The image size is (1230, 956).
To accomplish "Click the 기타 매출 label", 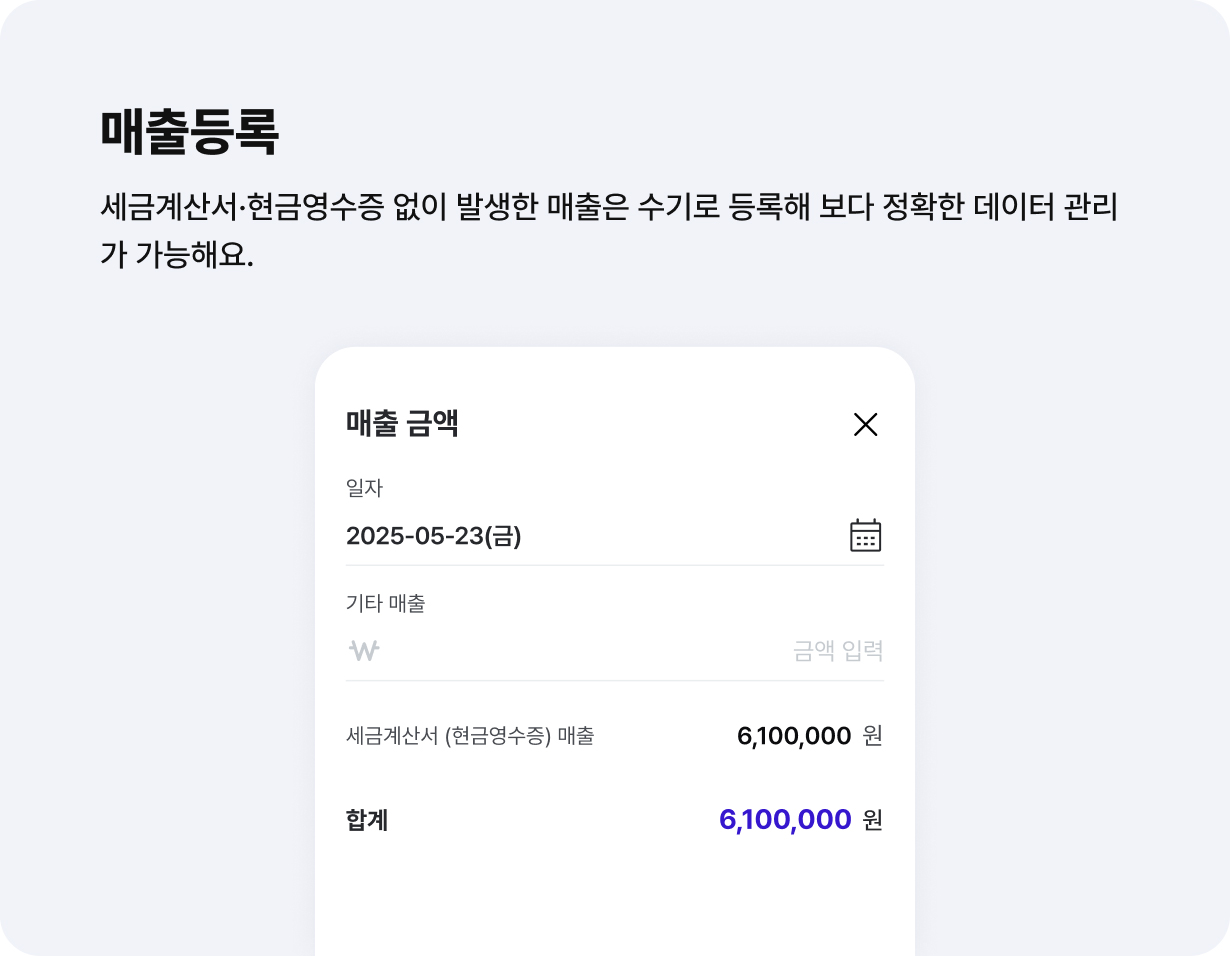I will [385, 603].
